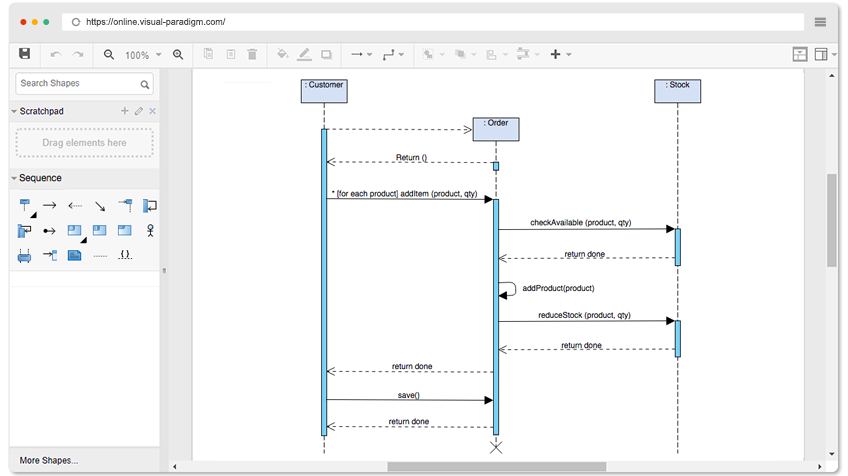Click the addItem (product, qty) message label
The width and height of the screenshot is (848, 476).
coord(405,194)
